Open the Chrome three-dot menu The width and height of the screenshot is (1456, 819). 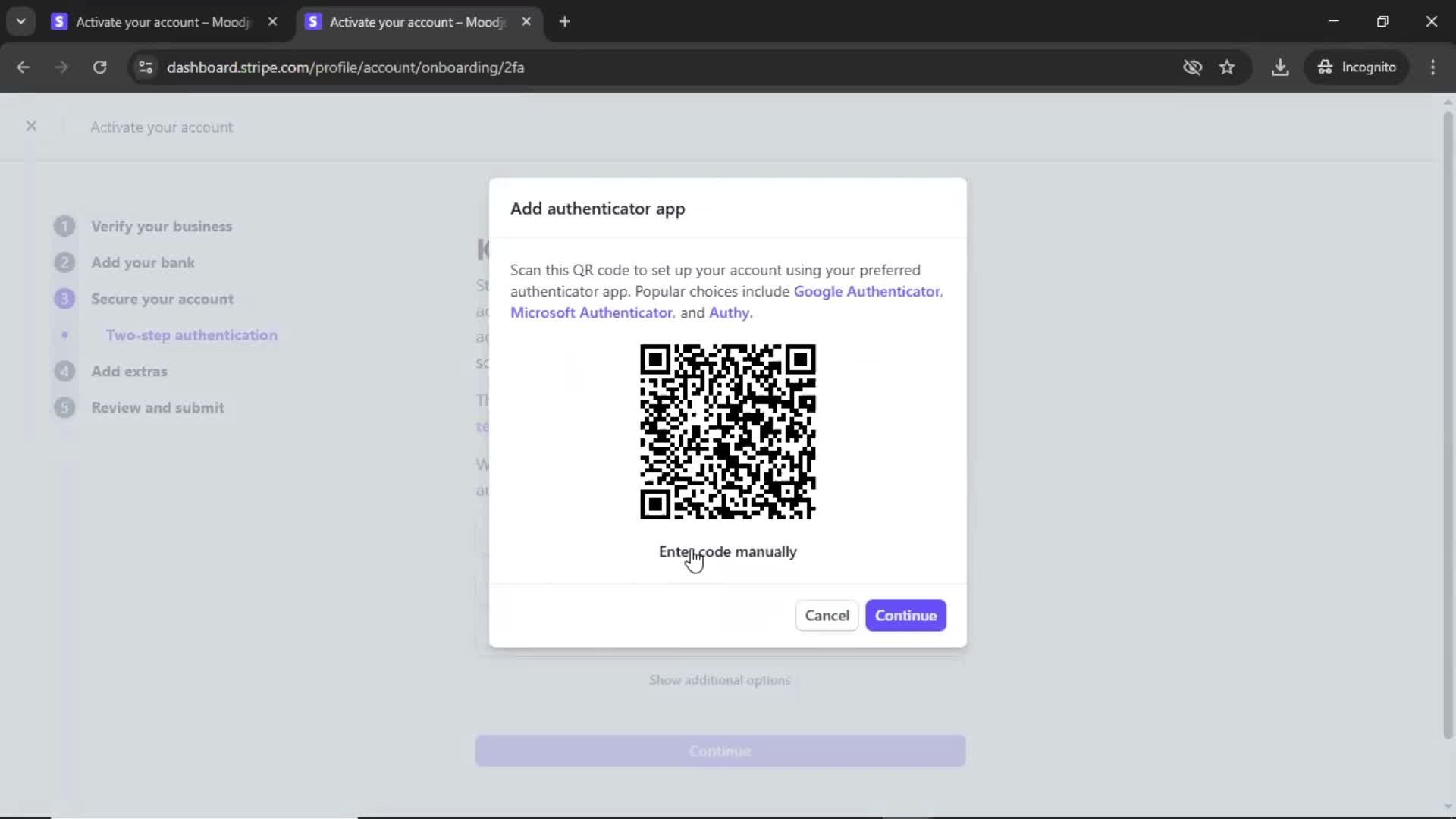pyautogui.click(x=1432, y=67)
